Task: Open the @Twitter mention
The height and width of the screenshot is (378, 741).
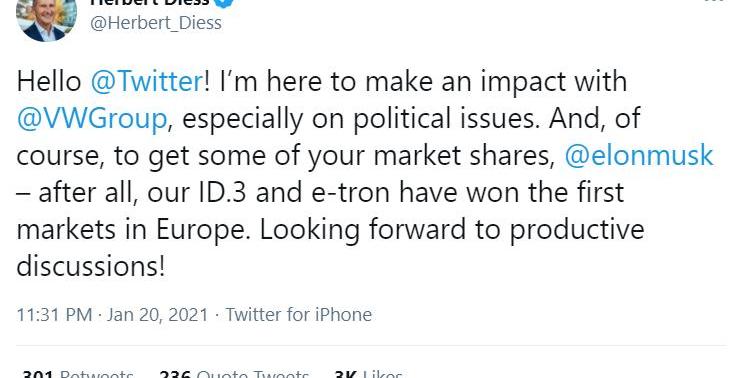Action: tap(147, 81)
